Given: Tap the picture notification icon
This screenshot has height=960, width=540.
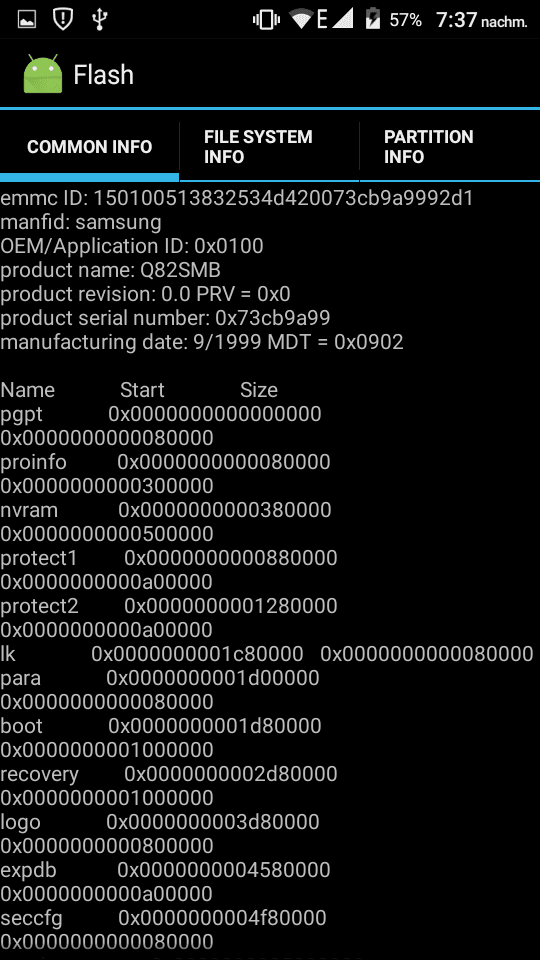Looking at the screenshot, I should click(27, 19).
